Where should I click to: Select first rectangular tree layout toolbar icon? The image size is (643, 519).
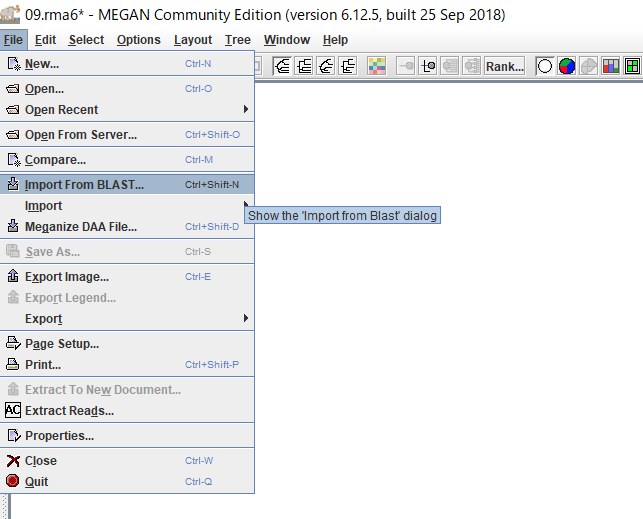304,66
